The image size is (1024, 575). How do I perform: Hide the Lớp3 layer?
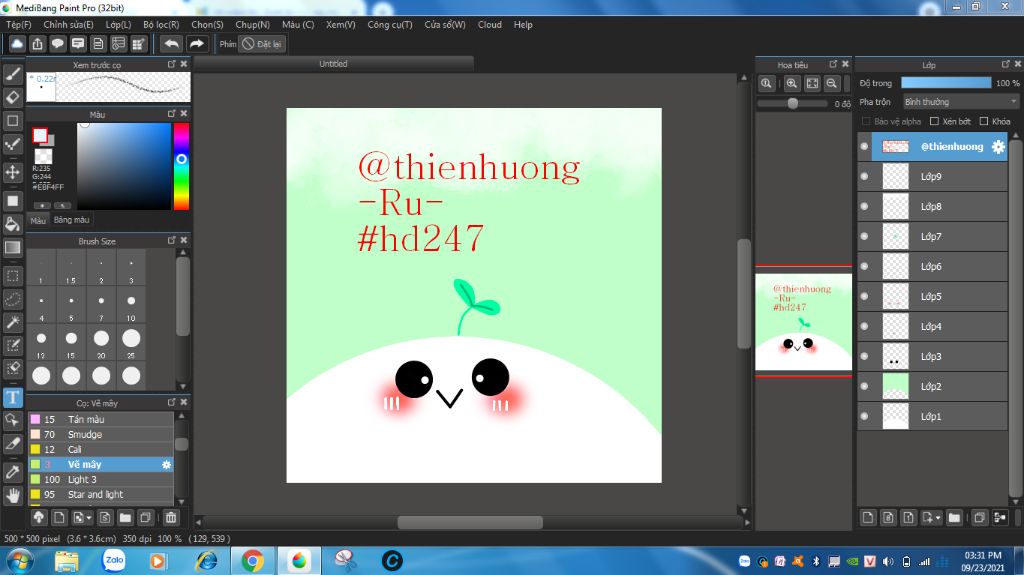click(865, 356)
